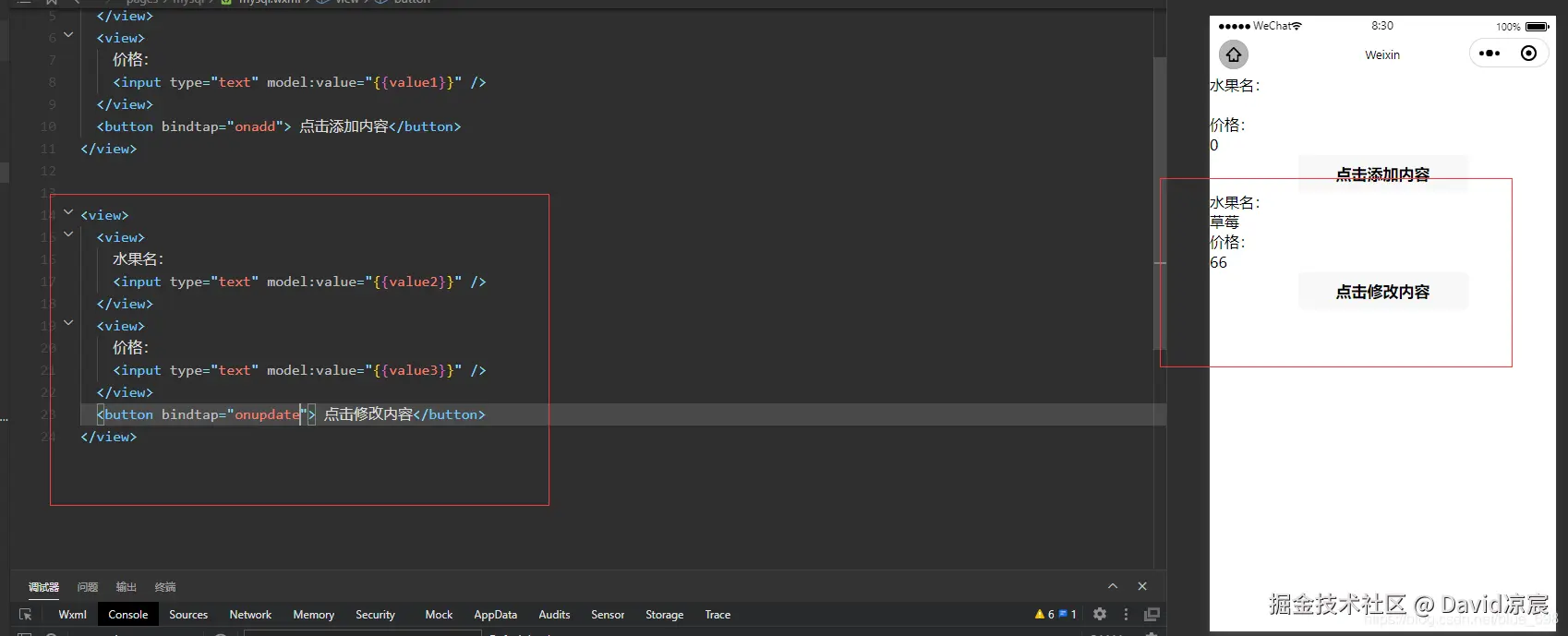Open the Sensor tab
The width and height of the screenshot is (1568, 636).
tap(608, 614)
